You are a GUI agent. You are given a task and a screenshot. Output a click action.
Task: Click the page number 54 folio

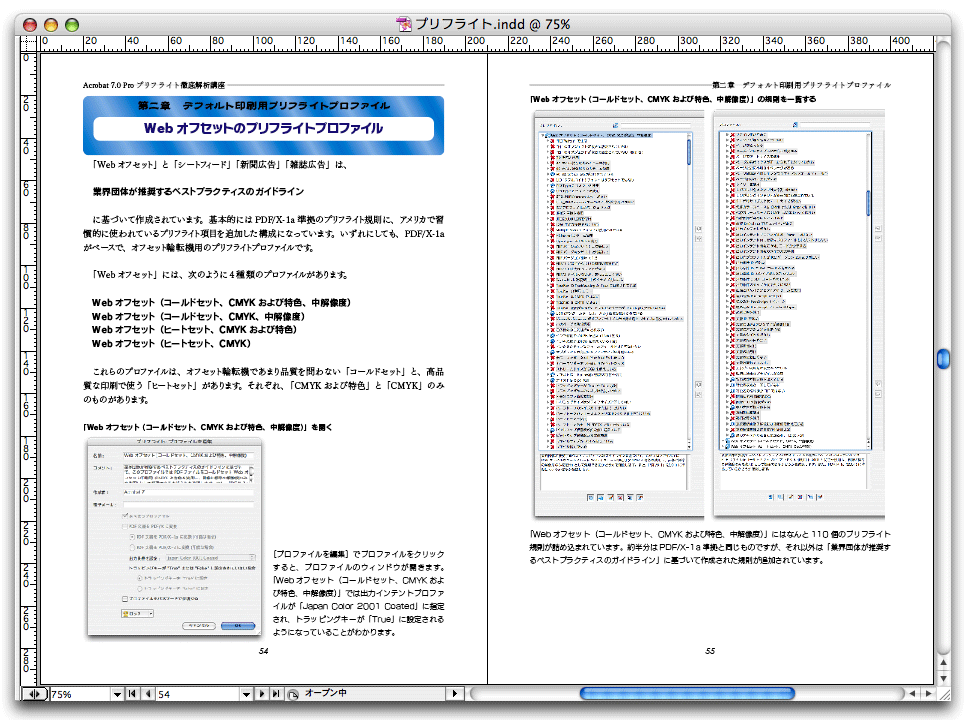click(x=264, y=651)
